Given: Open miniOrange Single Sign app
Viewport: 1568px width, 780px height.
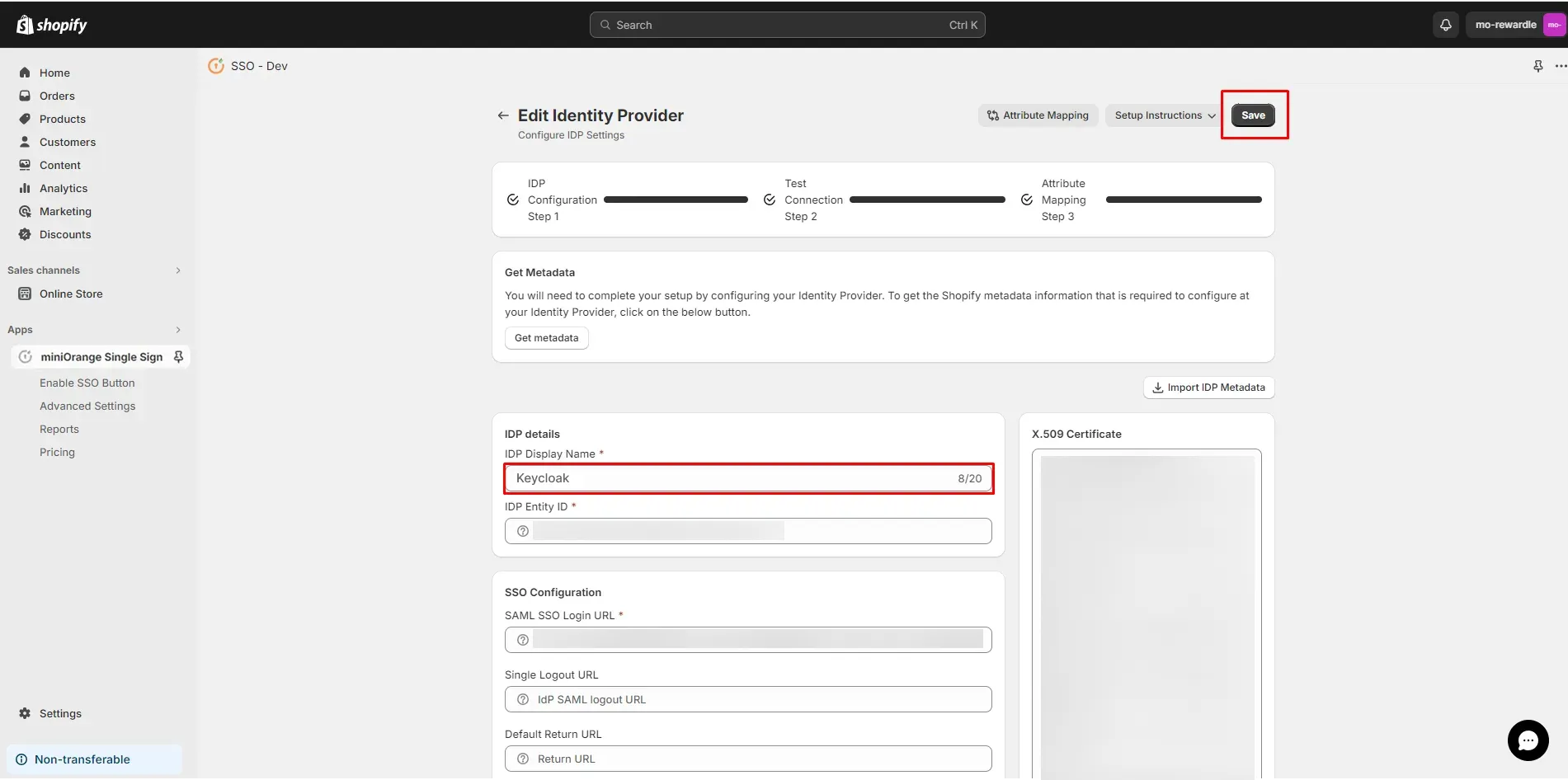Looking at the screenshot, I should [x=101, y=357].
